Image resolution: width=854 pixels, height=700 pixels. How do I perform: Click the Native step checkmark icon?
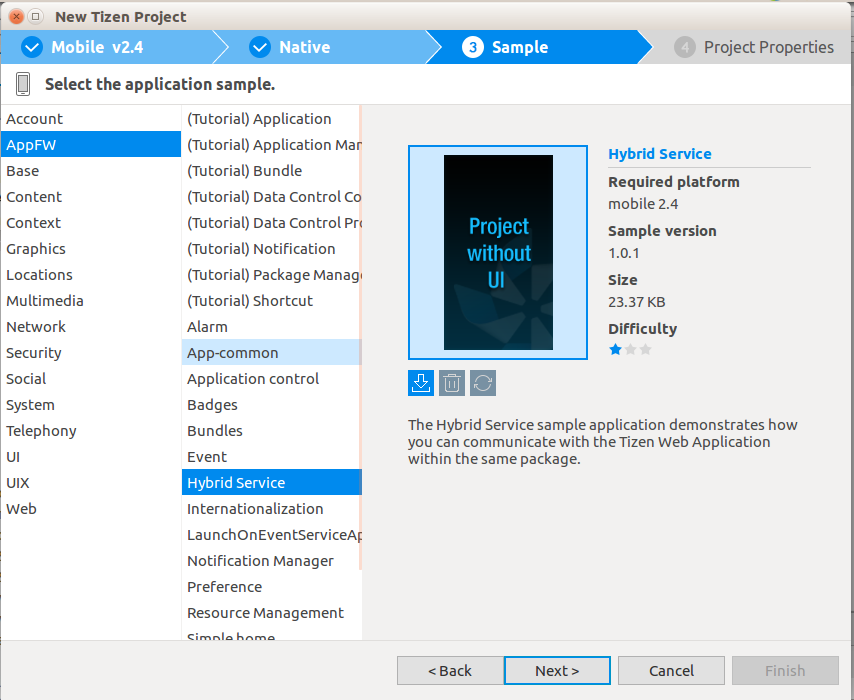coord(260,47)
